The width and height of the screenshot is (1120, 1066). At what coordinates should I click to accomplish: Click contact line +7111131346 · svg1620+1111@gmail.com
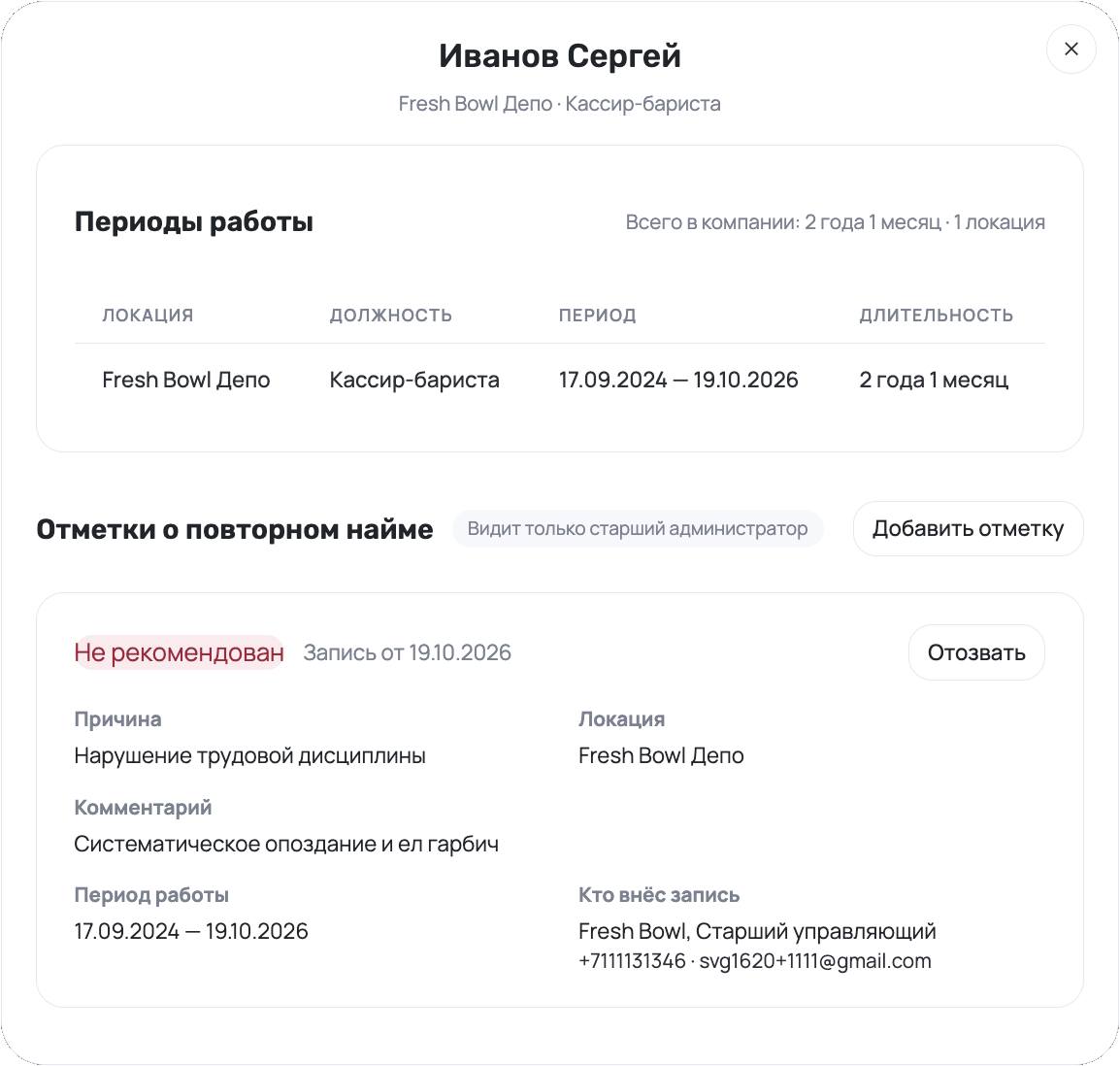755,961
